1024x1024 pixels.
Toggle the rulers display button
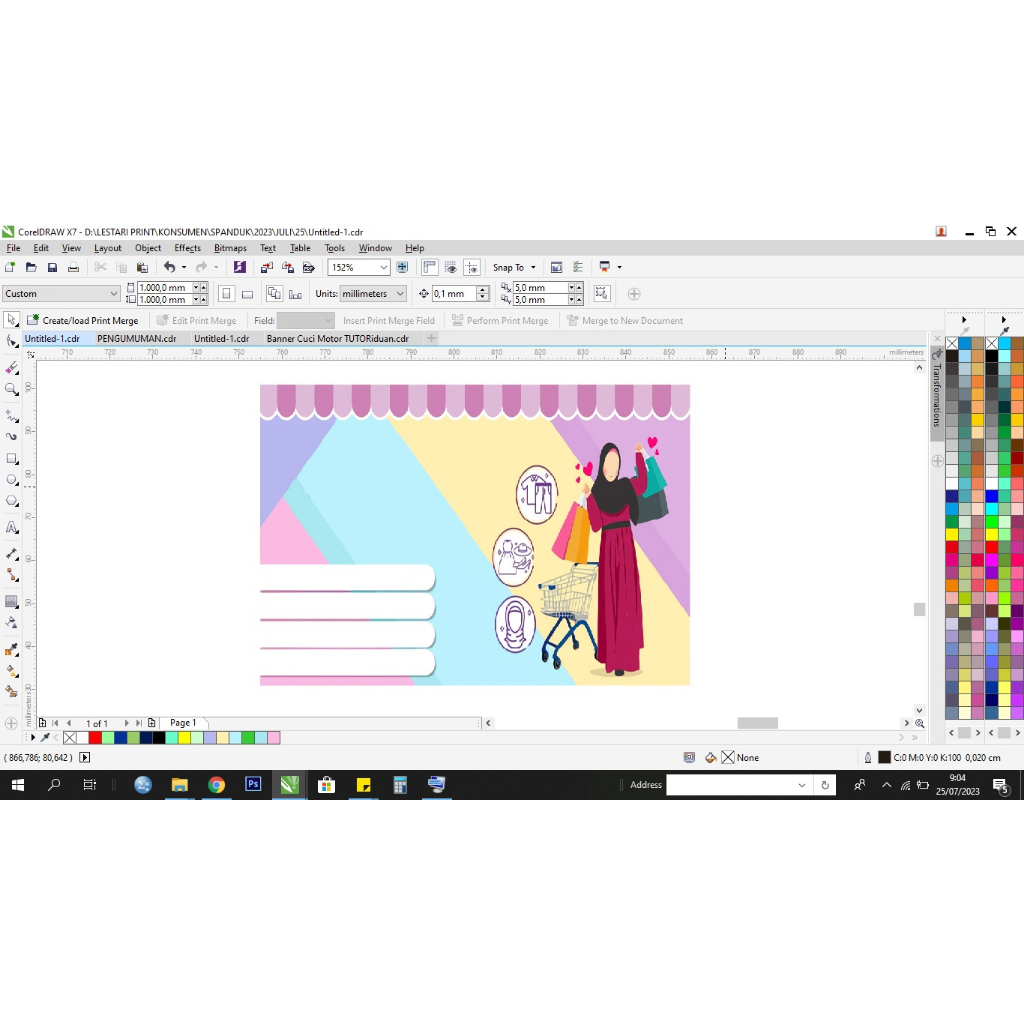430,267
